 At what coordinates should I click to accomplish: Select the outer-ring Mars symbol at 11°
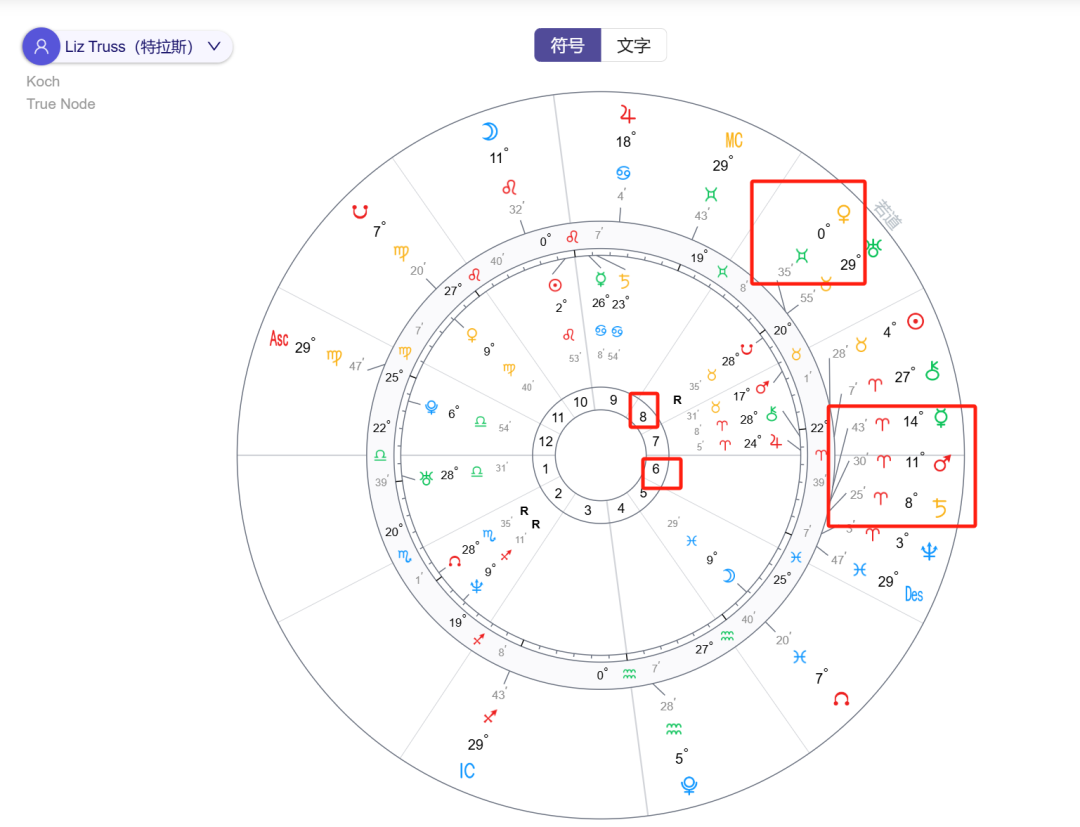coord(940,462)
